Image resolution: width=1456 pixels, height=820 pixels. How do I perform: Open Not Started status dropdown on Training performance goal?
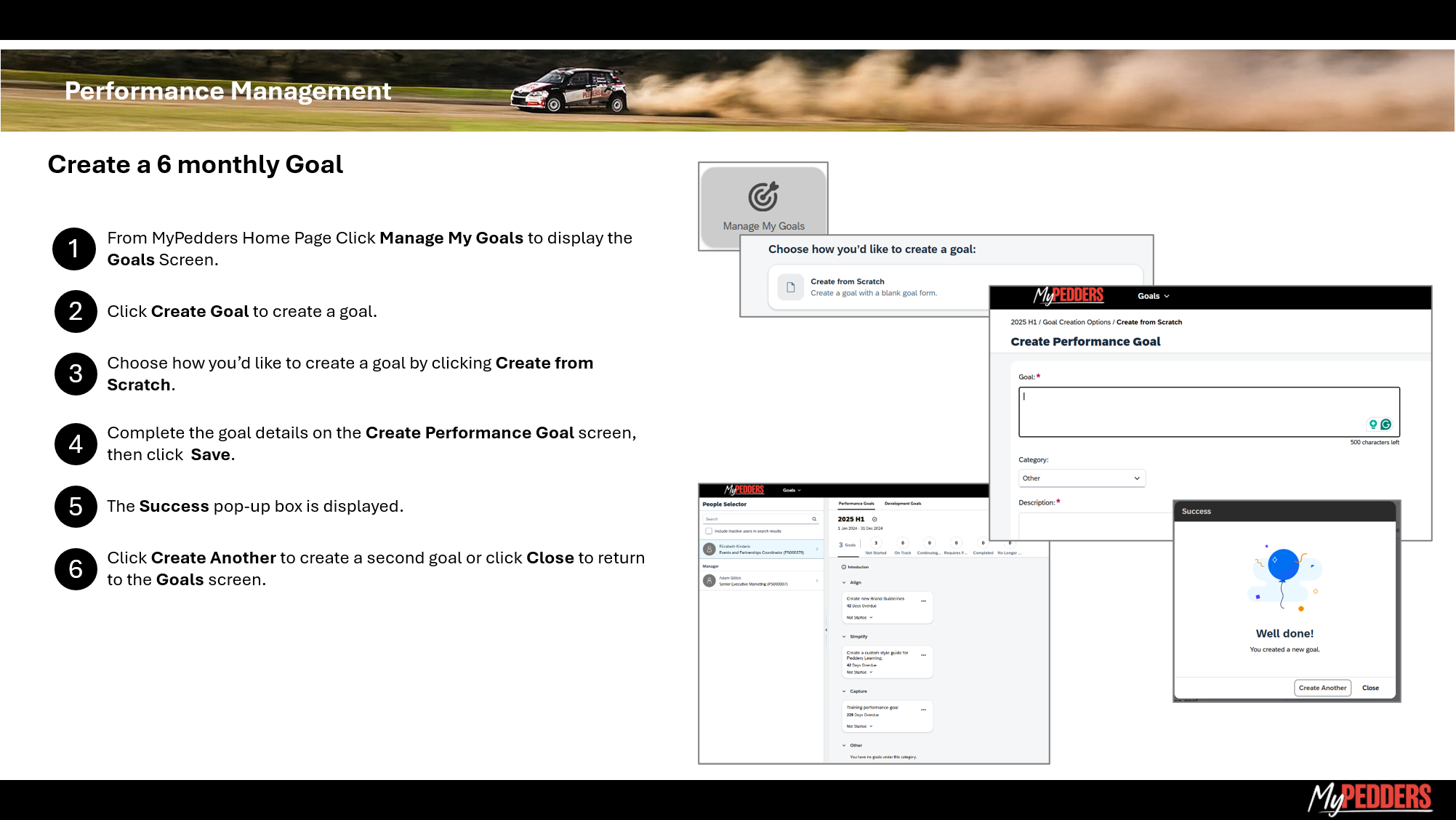[859, 726]
